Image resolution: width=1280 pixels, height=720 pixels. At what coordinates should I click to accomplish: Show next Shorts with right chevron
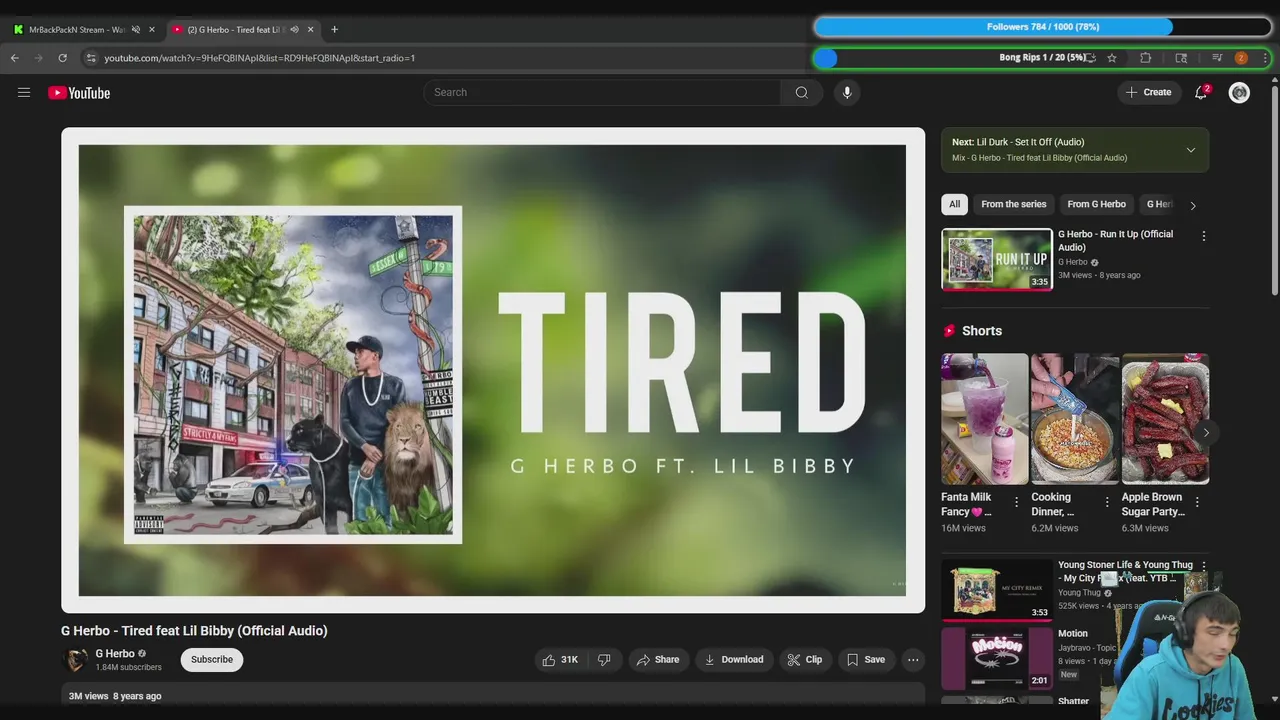click(x=1206, y=433)
